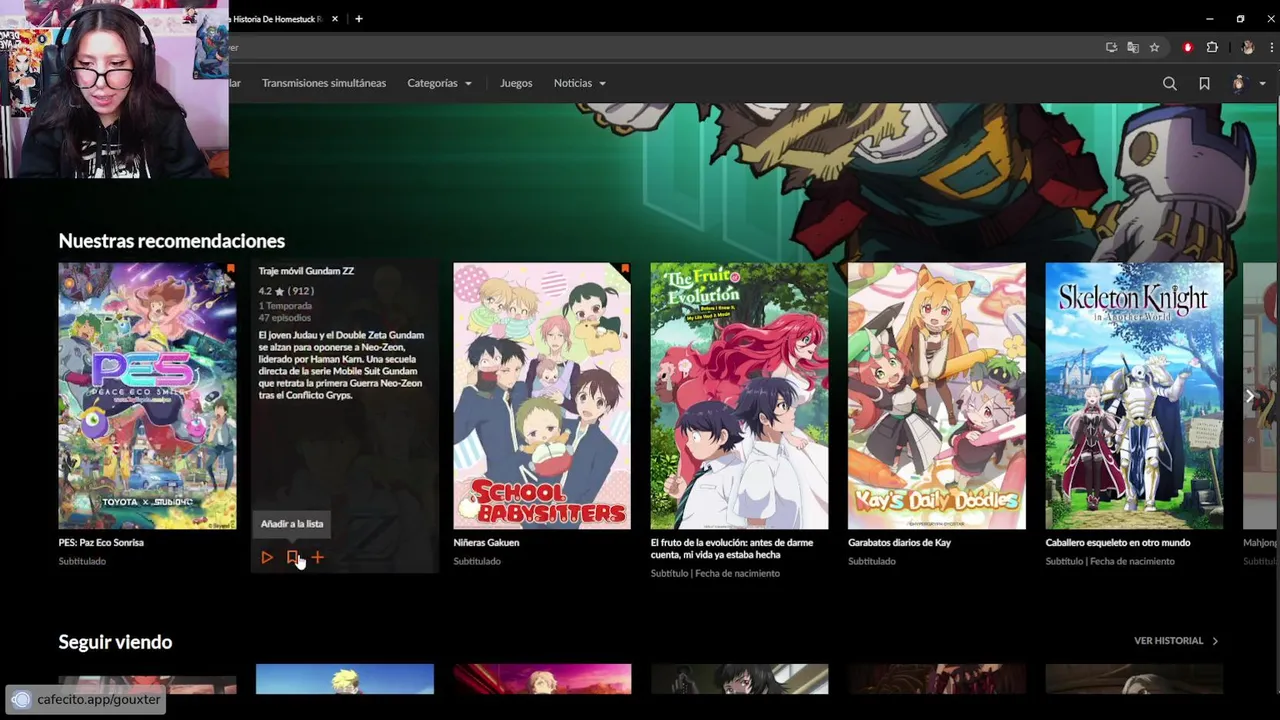Image resolution: width=1280 pixels, height=720 pixels.
Task: Open Skeleton Knight in Another World poster
Action: (x=1134, y=396)
